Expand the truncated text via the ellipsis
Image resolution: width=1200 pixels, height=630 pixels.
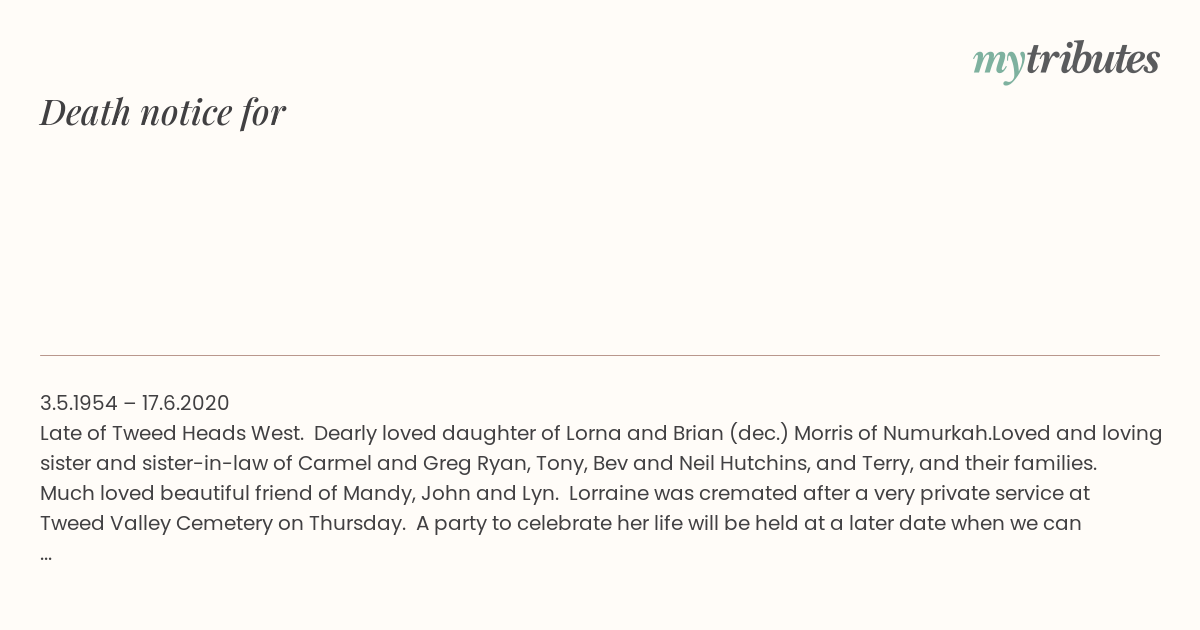(x=46, y=554)
